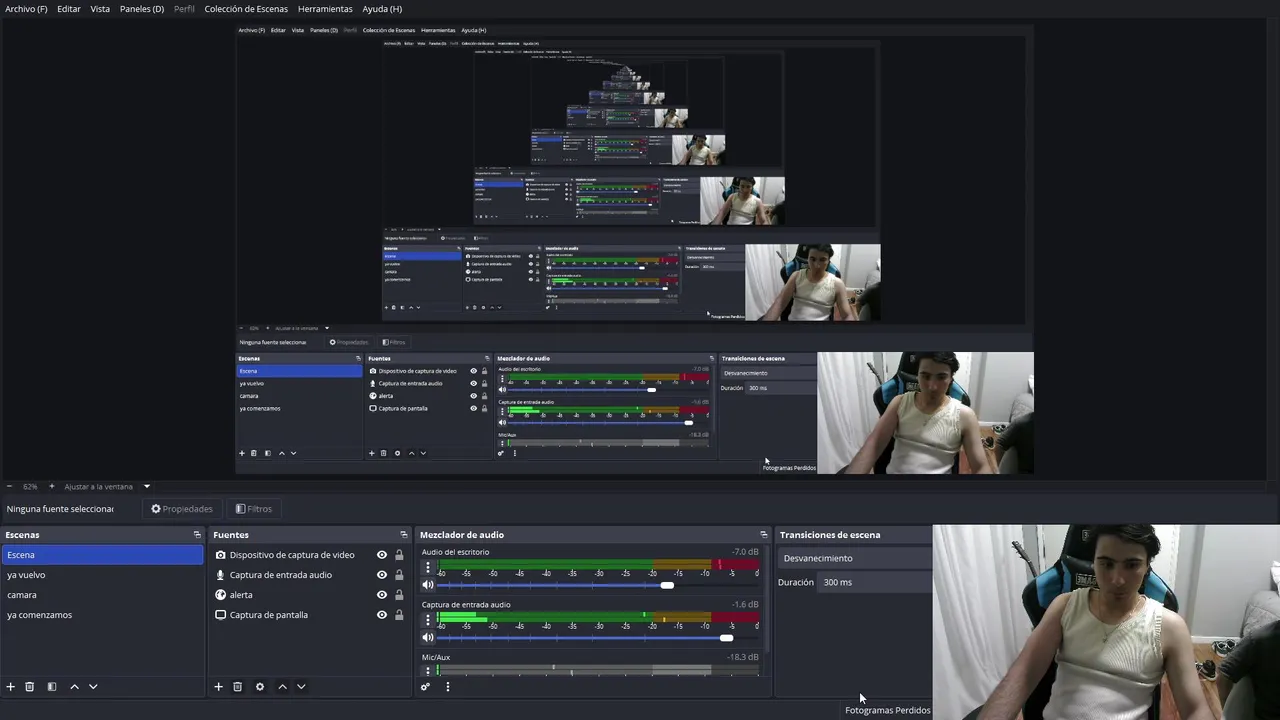Move scene up with arrow in Escenas toolbar

[74, 687]
